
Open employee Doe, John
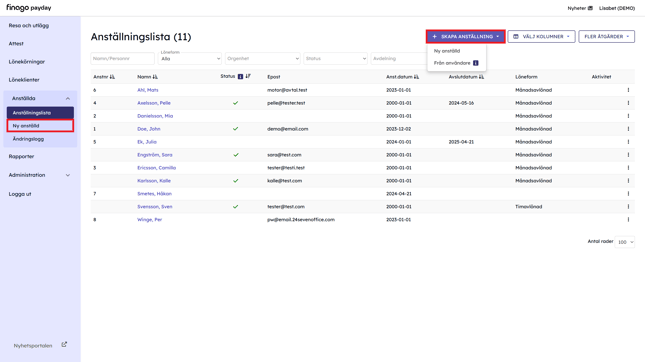[148, 129]
